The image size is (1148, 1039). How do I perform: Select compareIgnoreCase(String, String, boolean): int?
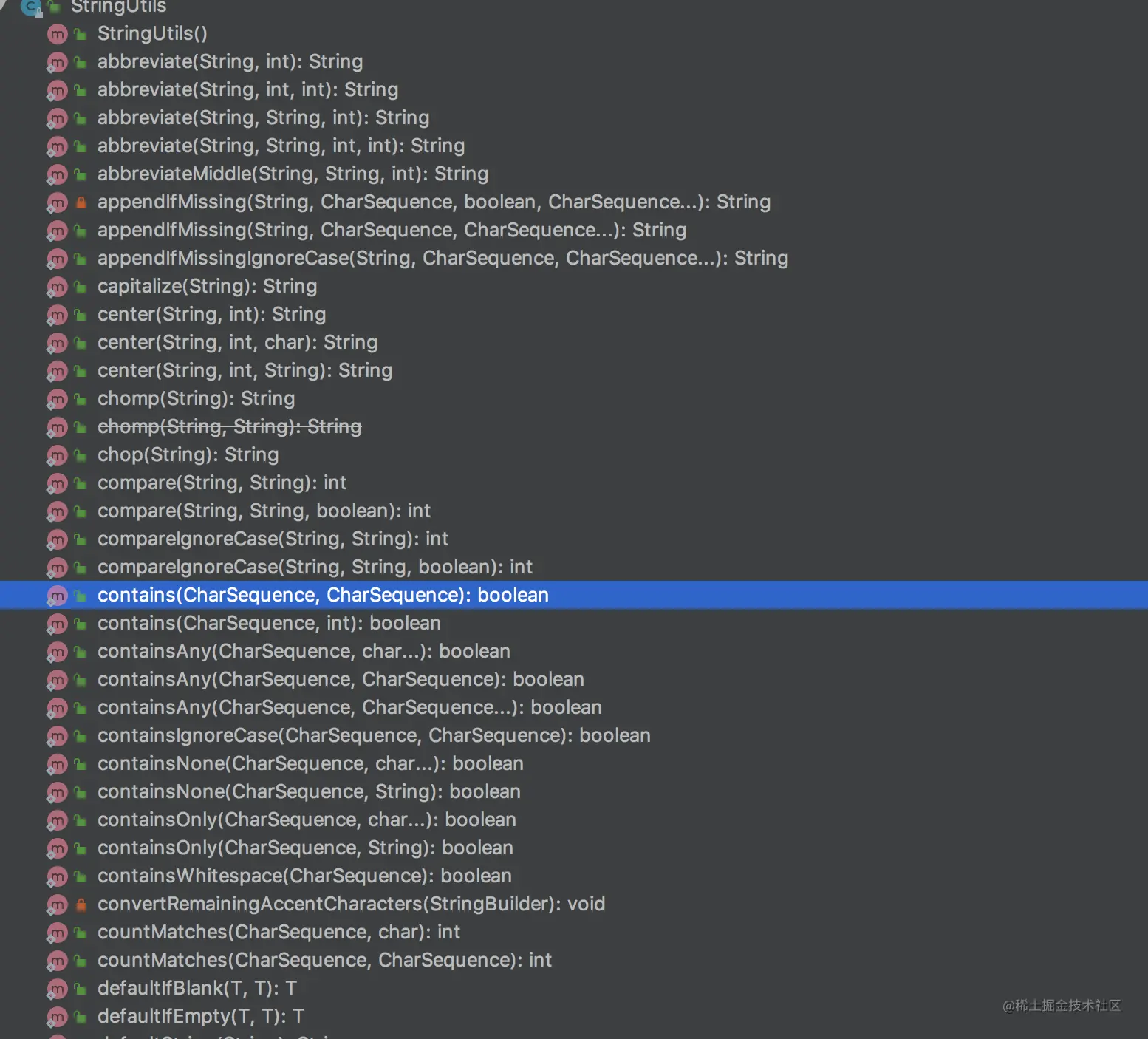tap(315, 567)
